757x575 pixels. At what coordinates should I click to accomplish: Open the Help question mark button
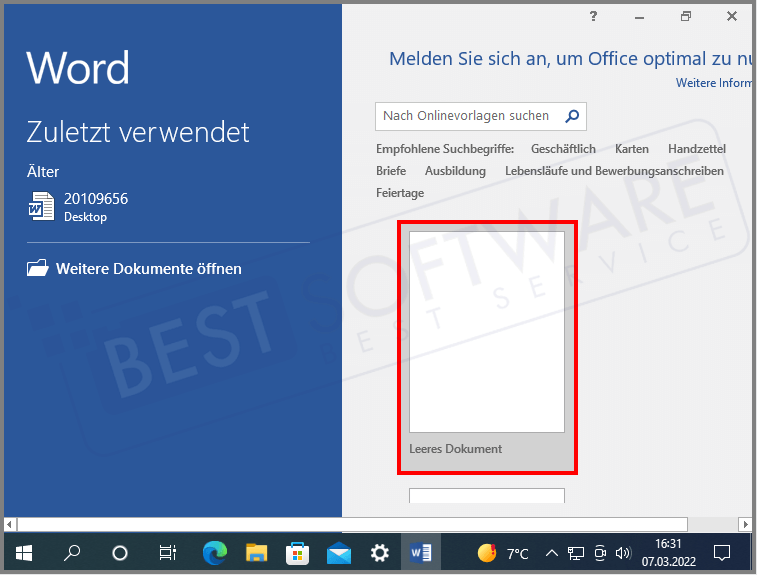(593, 16)
